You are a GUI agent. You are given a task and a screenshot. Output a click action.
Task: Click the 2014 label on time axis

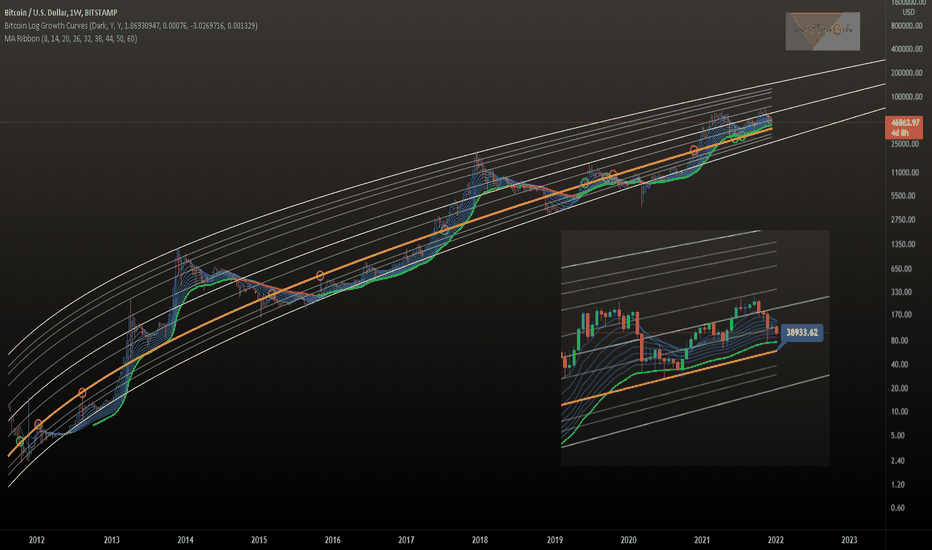coord(185,540)
